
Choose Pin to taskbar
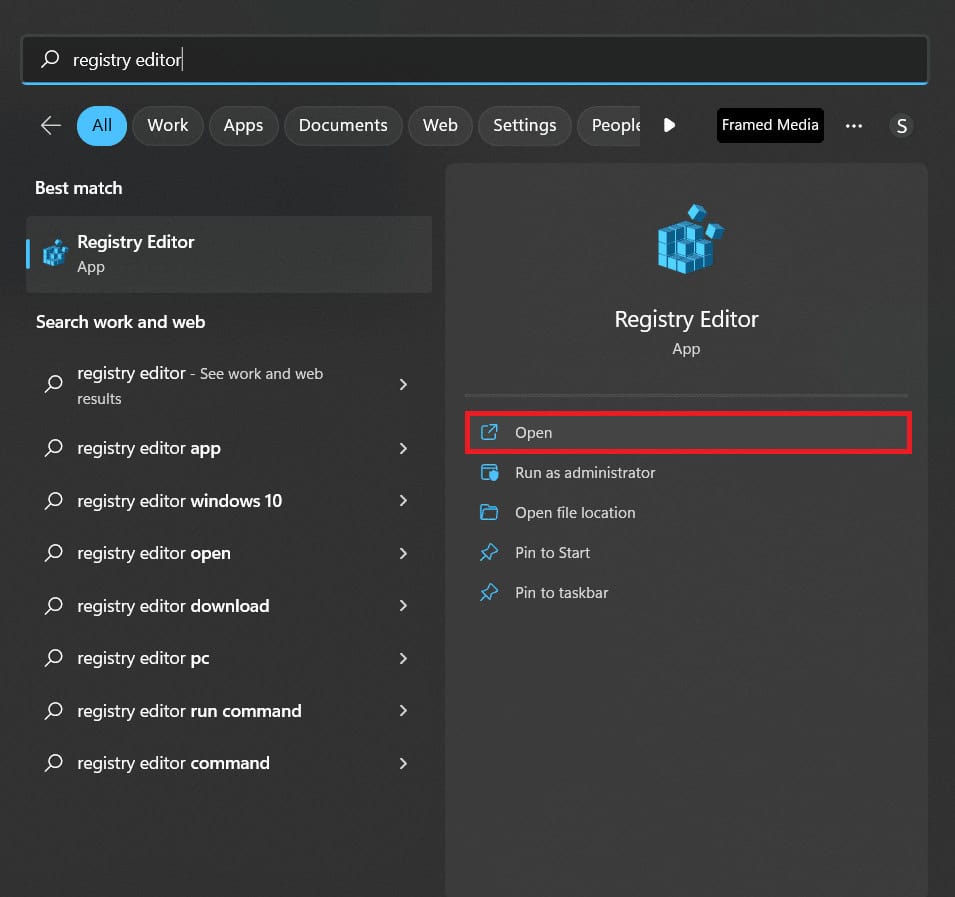[x=688, y=593]
